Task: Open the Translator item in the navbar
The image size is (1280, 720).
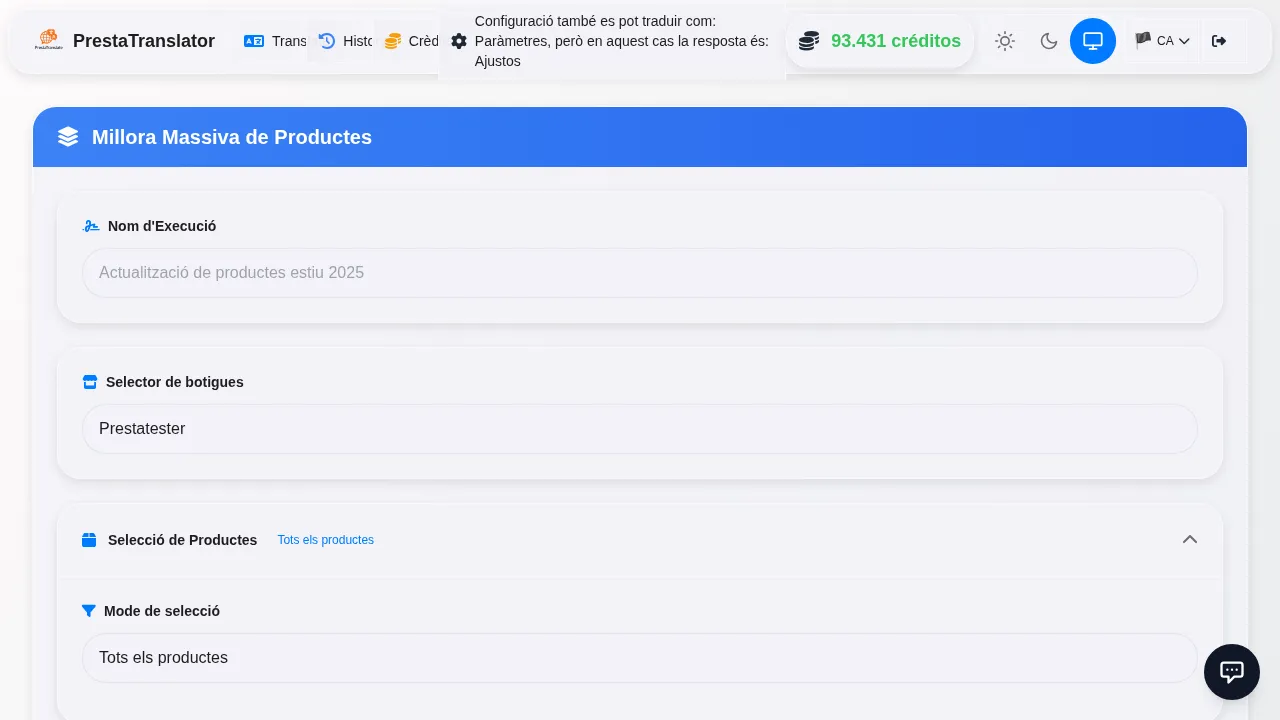Action: (x=275, y=41)
